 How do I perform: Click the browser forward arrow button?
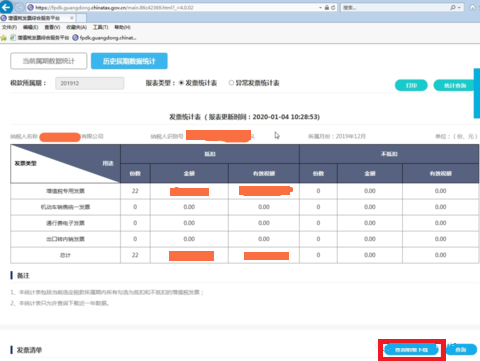point(19,7)
